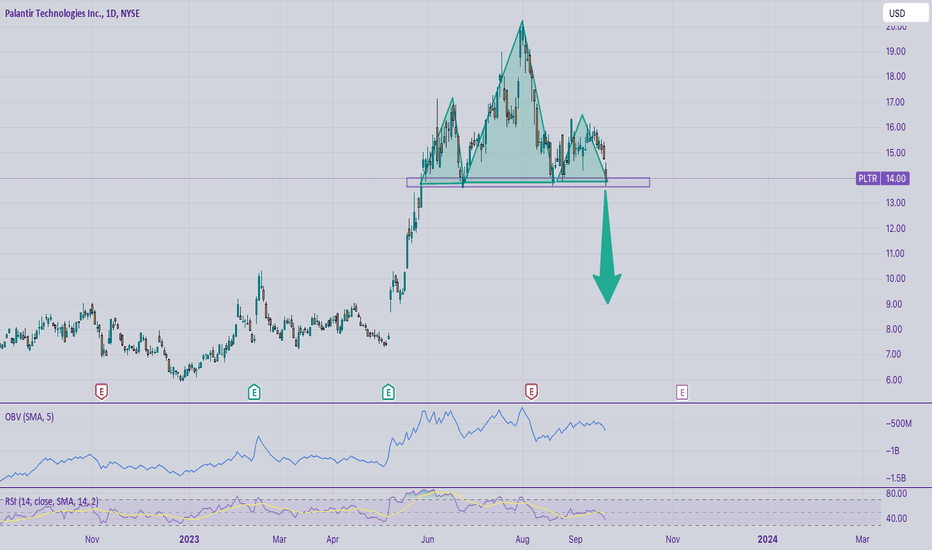
Task: Click the Sep time axis label
Action: click(x=575, y=539)
